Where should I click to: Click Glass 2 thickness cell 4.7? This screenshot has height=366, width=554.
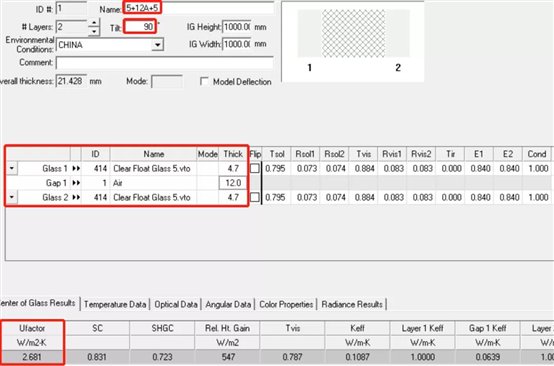coord(233,197)
